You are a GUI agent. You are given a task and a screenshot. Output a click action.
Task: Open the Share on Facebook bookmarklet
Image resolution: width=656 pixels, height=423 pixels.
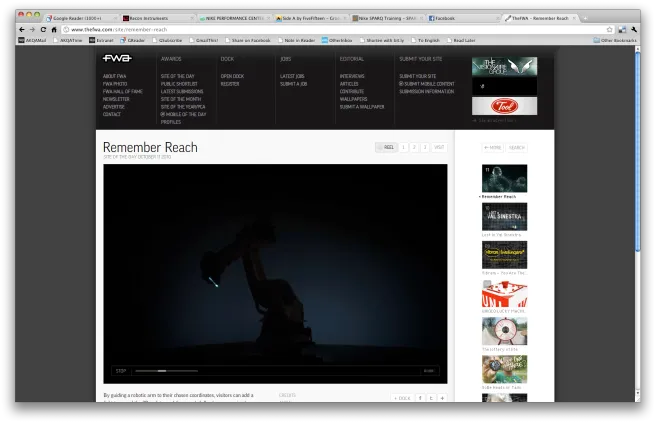[x=248, y=41]
